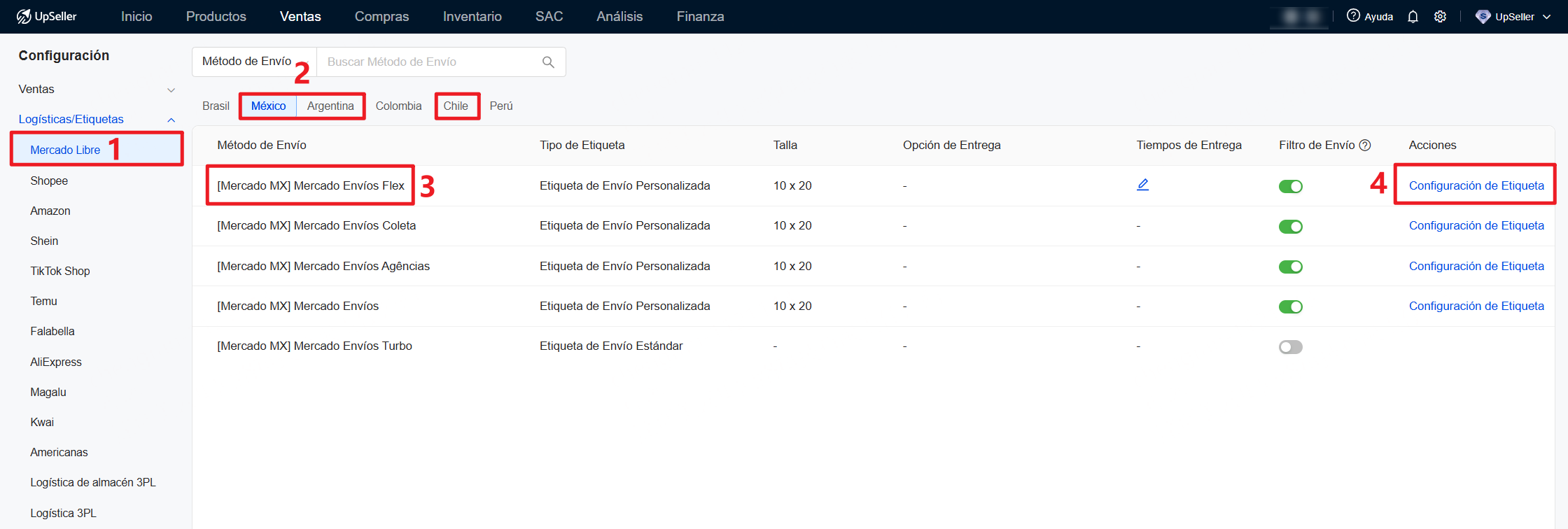The width and height of the screenshot is (1568, 529).
Task: Open the Análisis menu
Action: click(619, 16)
